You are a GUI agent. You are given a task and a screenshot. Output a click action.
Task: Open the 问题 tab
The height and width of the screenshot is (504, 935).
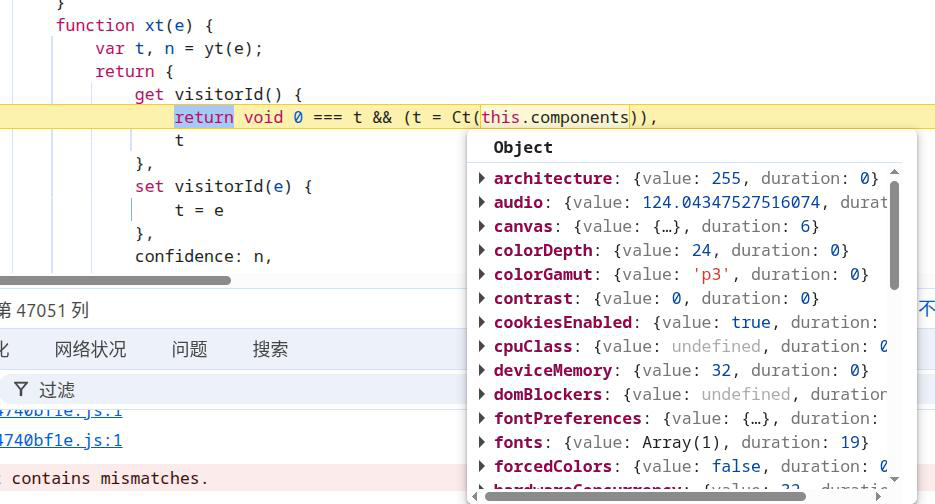[189, 349]
